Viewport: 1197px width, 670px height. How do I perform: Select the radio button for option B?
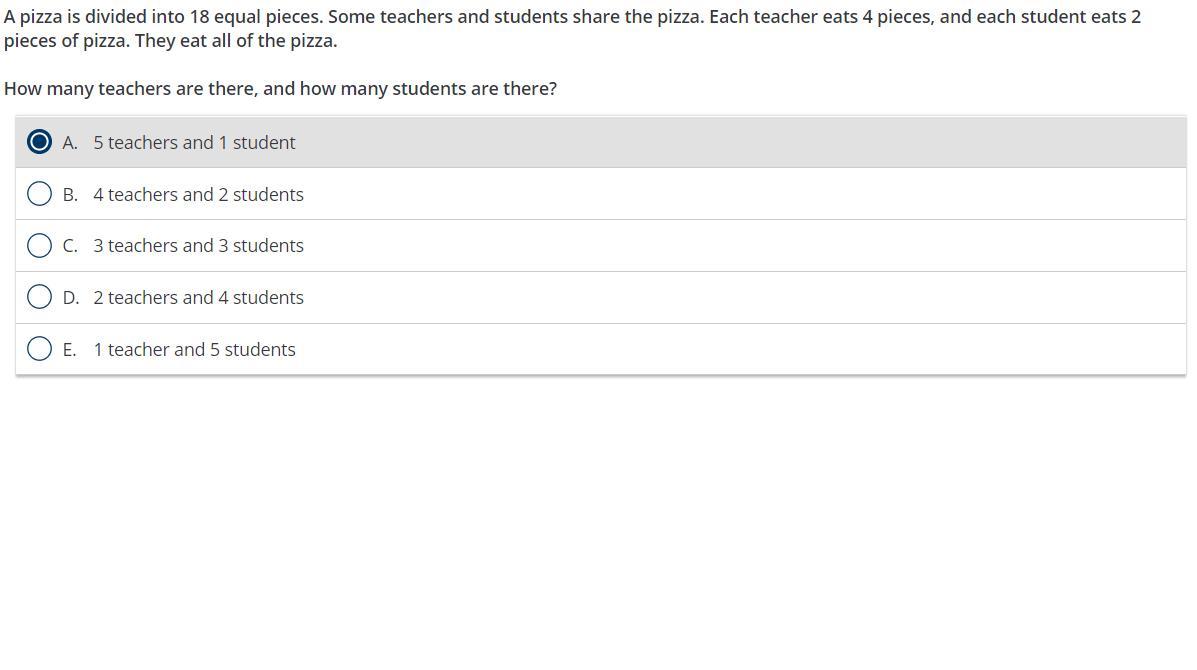(x=39, y=194)
